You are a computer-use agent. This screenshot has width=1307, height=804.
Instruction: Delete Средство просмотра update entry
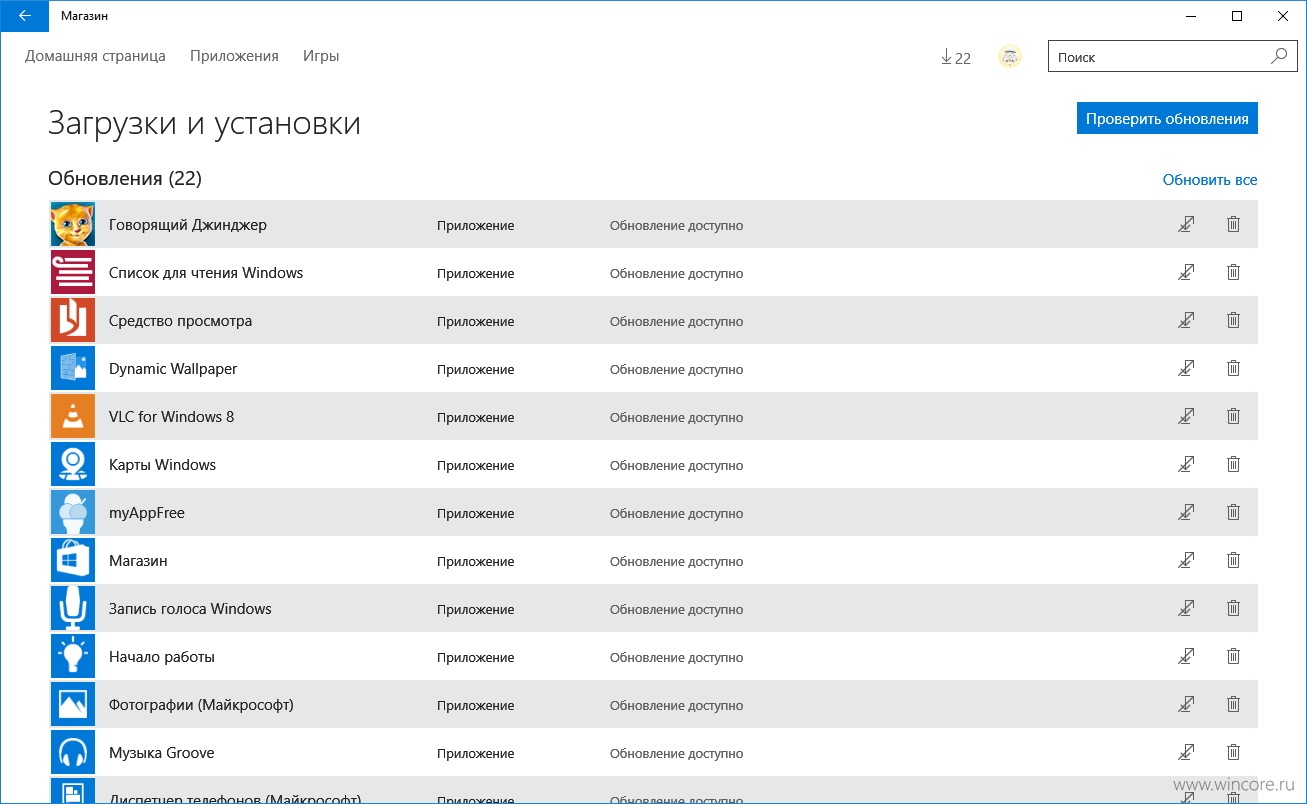(x=1233, y=321)
